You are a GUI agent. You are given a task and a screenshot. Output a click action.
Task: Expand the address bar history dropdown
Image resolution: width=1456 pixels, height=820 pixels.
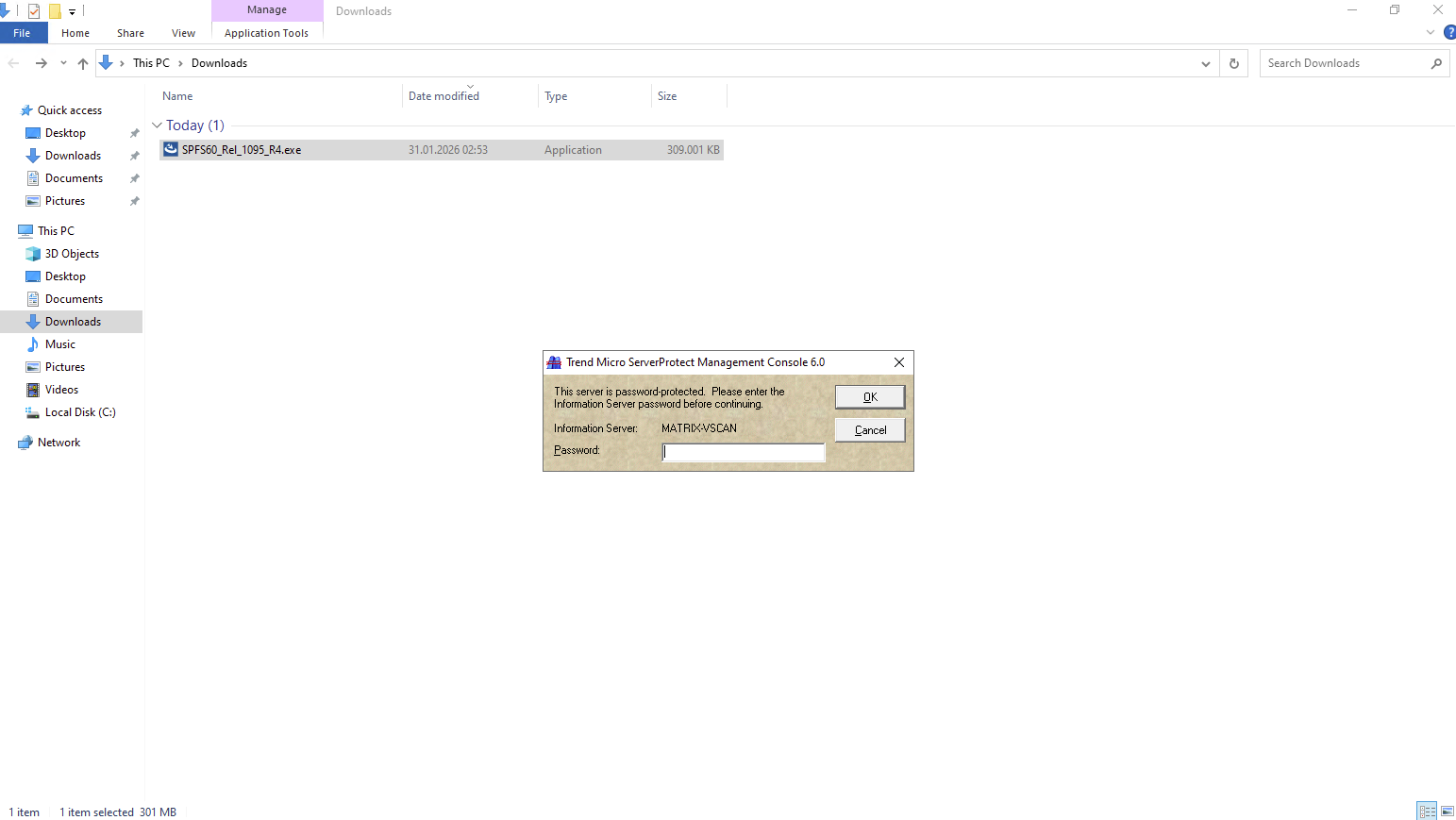(1206, 63)
